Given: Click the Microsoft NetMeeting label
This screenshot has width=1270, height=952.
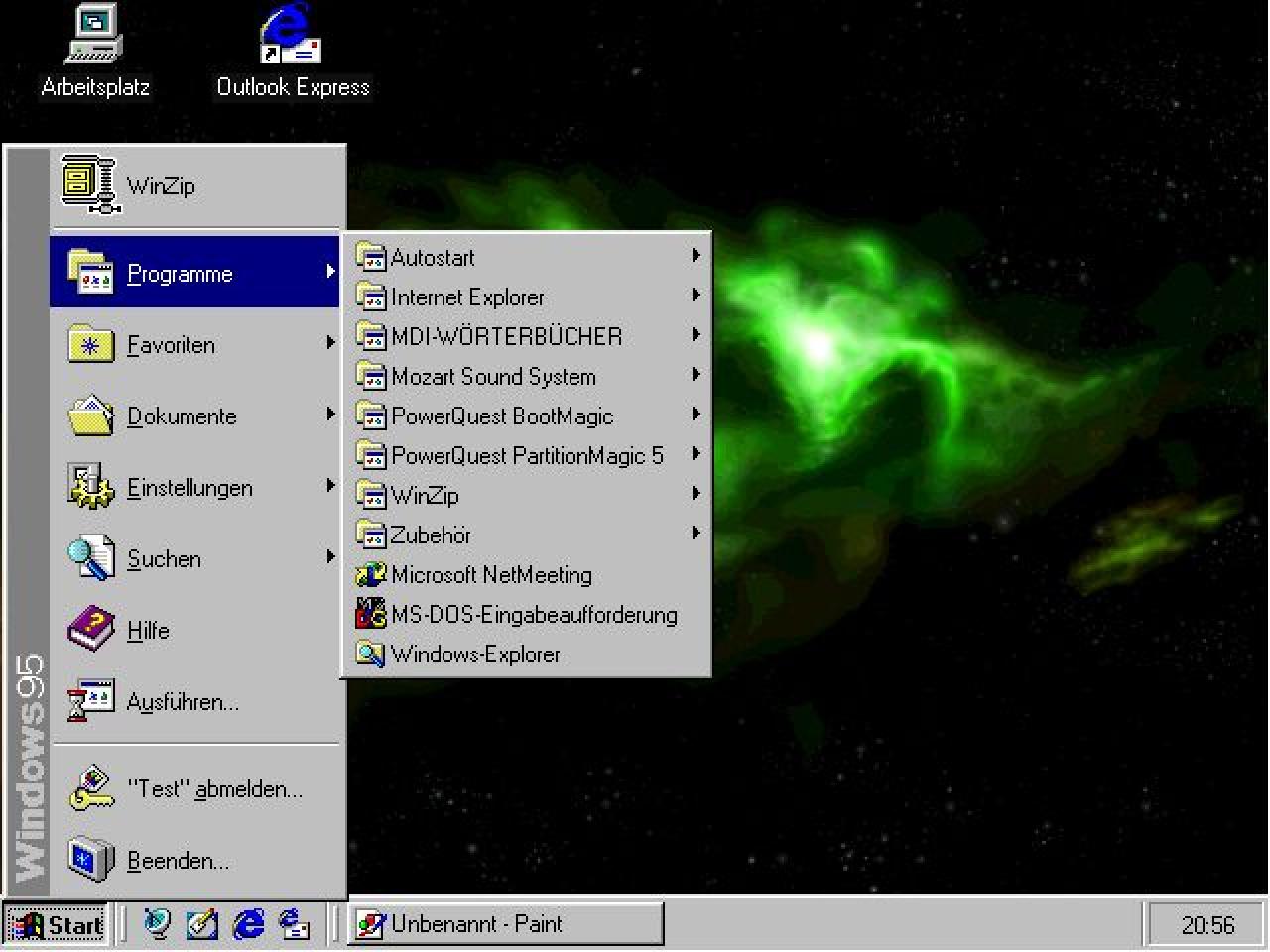Looking at the screenshot, I should (491, 574).
